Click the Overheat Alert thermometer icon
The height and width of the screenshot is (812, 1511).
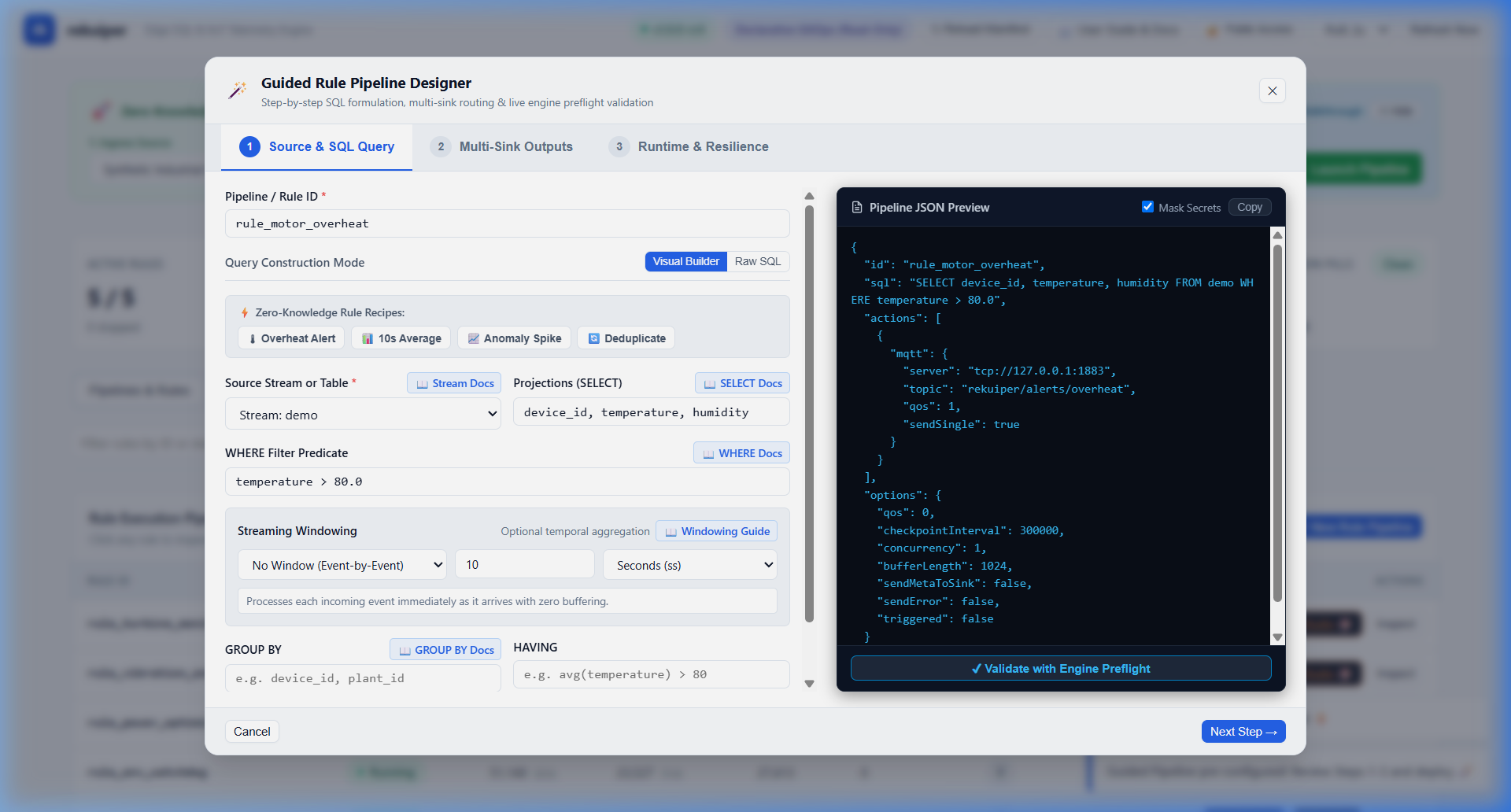tap(252, 338)
